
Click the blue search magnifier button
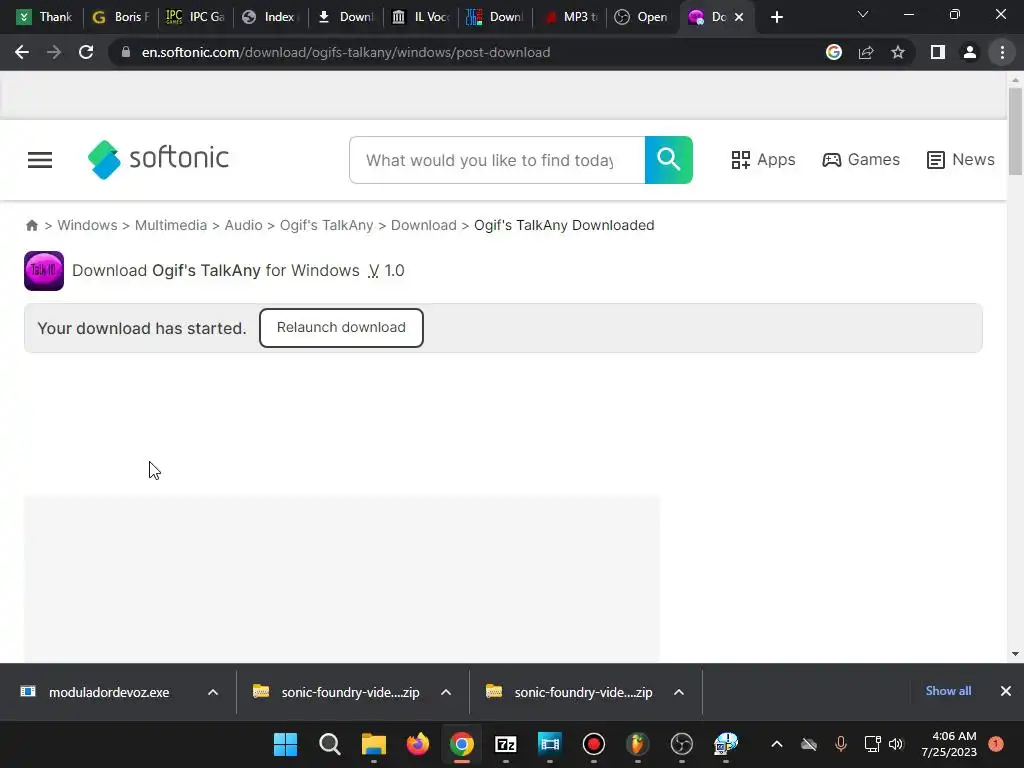click(669, 160)
